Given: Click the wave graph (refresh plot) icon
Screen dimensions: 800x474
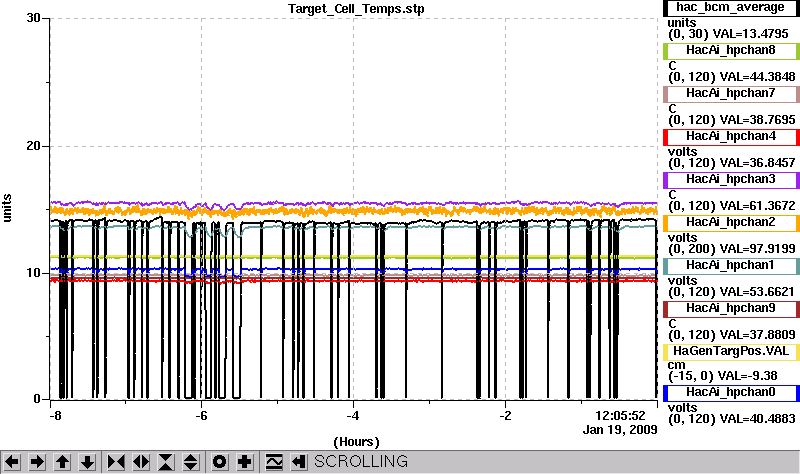Looking at the screenshot, I should click(x=274, y=462).
